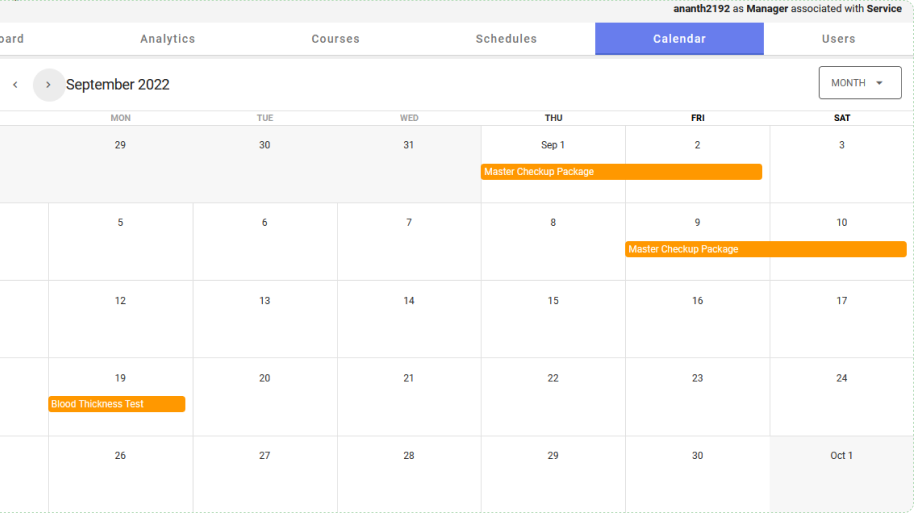The image size is (914, 513).
Task: Switch to the Analytics tab
Action: 168,39
